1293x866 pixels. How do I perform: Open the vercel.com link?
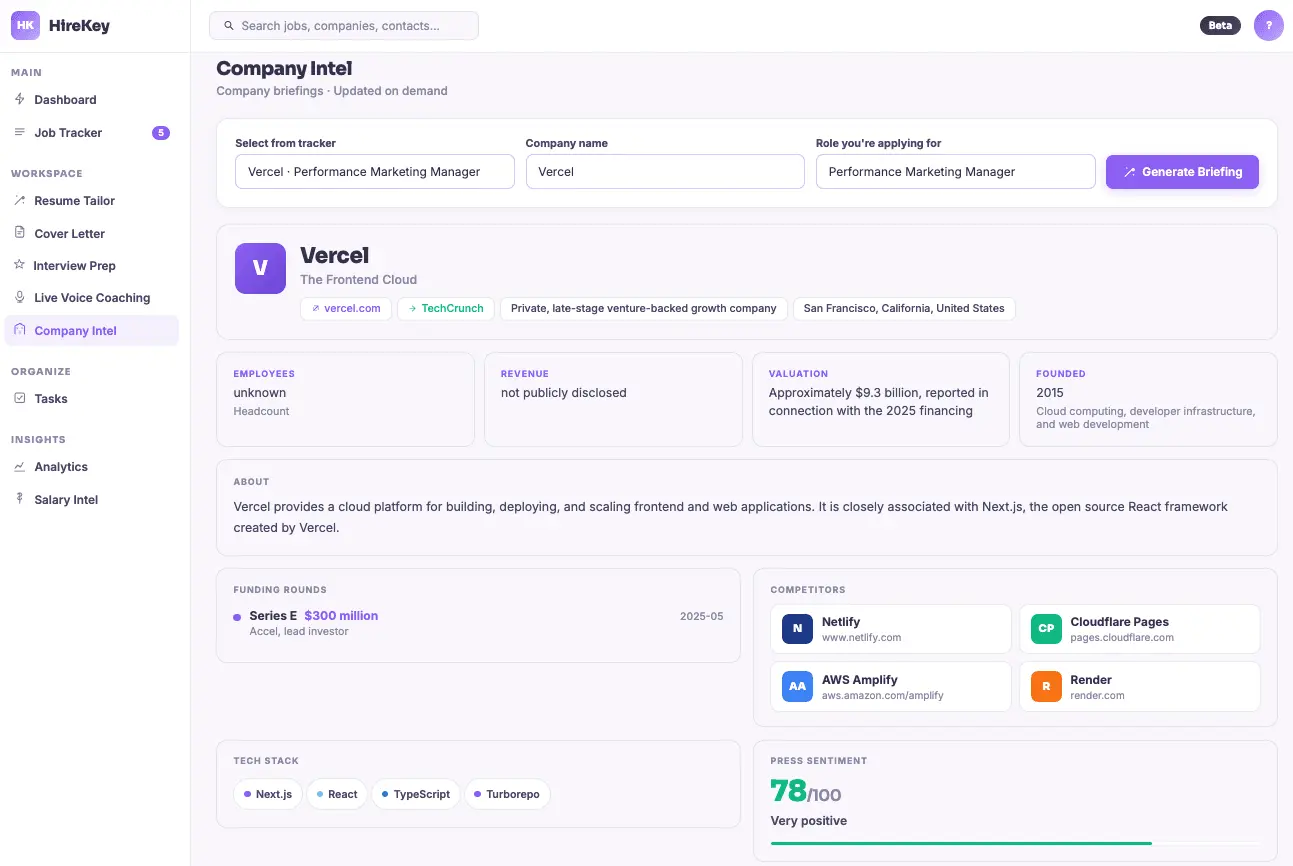[x=346, y=308]
